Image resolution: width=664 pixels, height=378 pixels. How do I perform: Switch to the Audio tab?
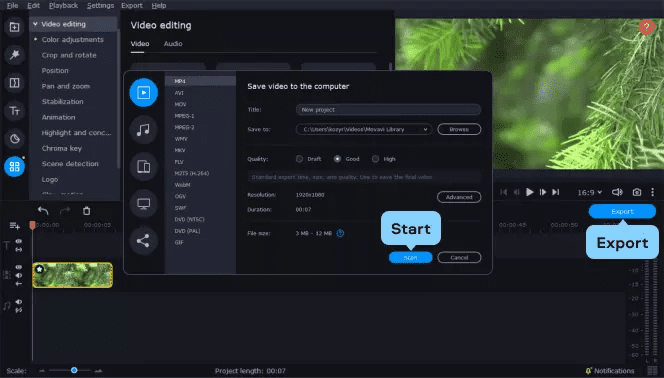pos(173,44)
